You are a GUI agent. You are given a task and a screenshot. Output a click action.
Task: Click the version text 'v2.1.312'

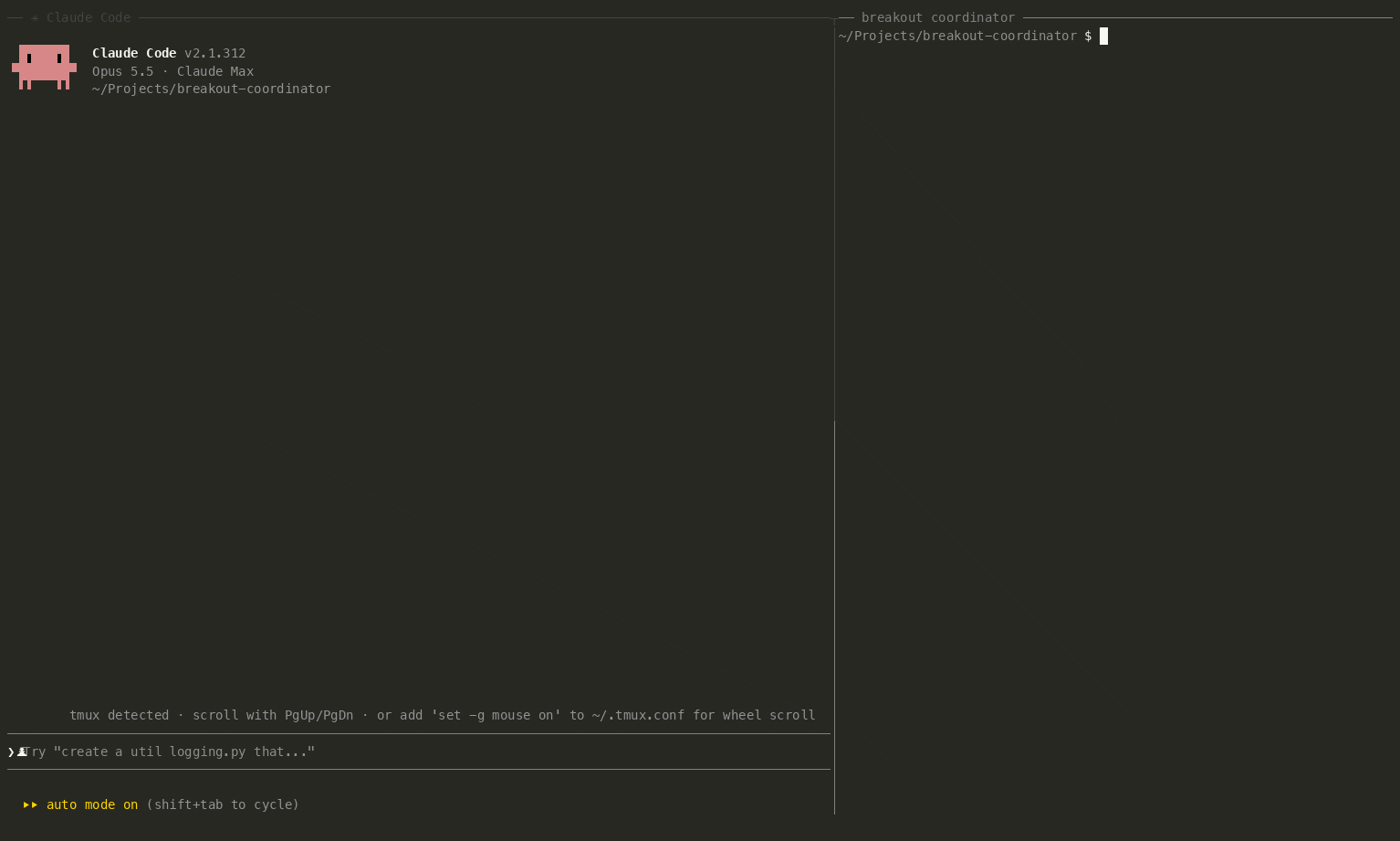(x=215, y=54)
